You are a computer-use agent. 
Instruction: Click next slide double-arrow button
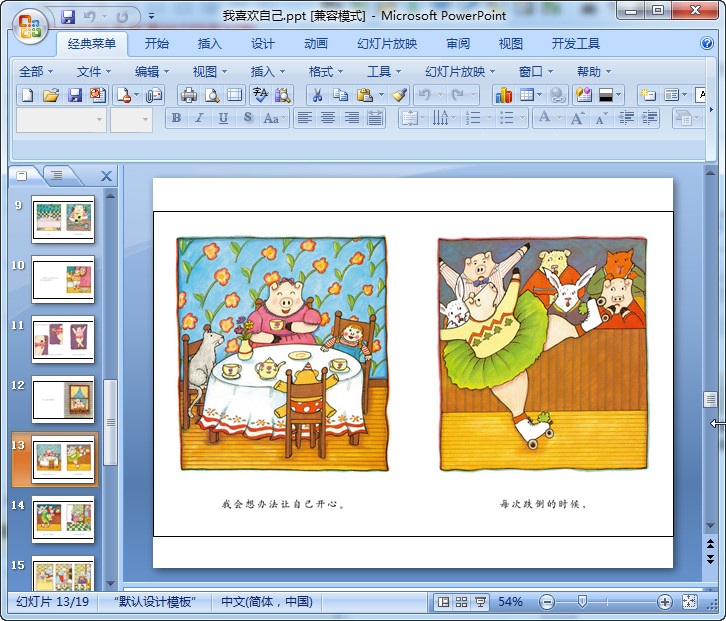[710, 559]
